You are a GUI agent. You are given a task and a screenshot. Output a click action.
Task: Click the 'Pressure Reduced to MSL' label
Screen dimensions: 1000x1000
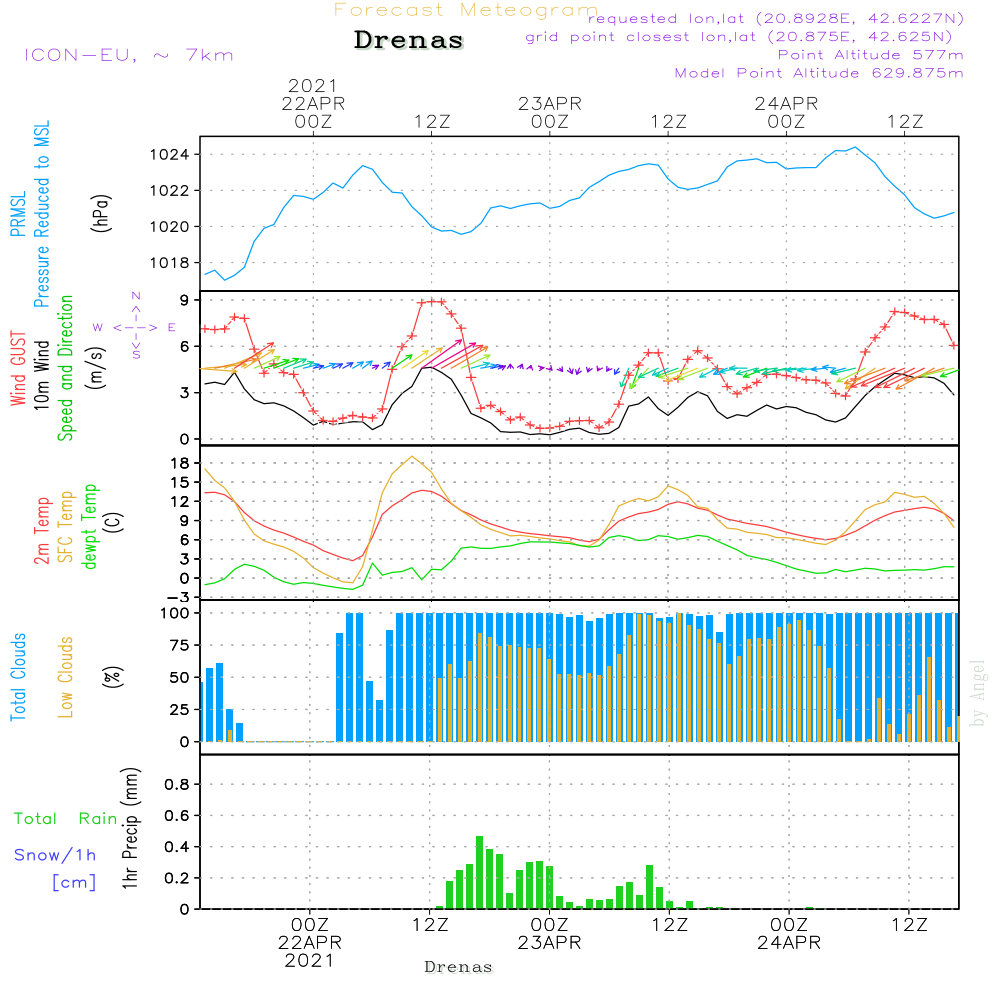coord(41,214)
